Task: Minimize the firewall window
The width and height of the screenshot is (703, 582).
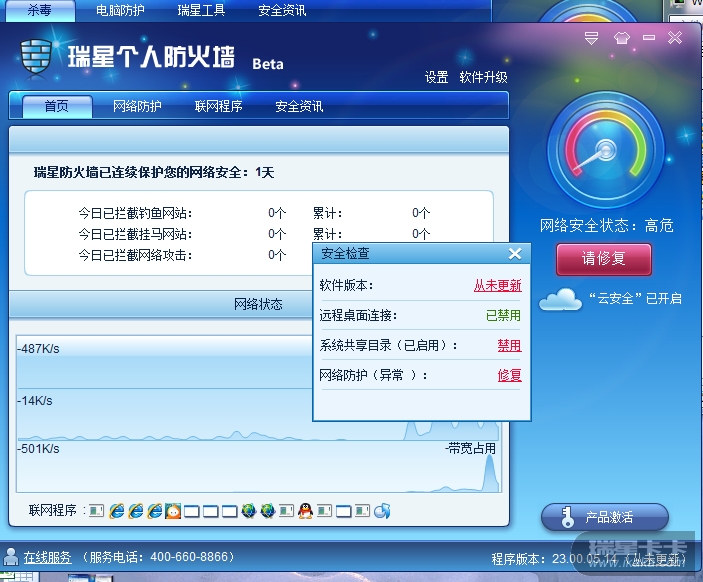Action: [649, 38]
